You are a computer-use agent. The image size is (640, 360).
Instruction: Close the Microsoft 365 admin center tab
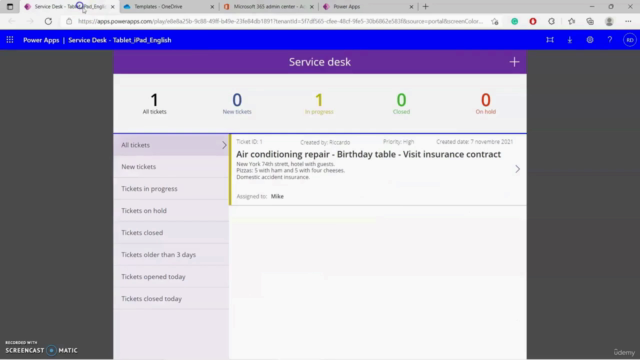[x=312, y=7]
